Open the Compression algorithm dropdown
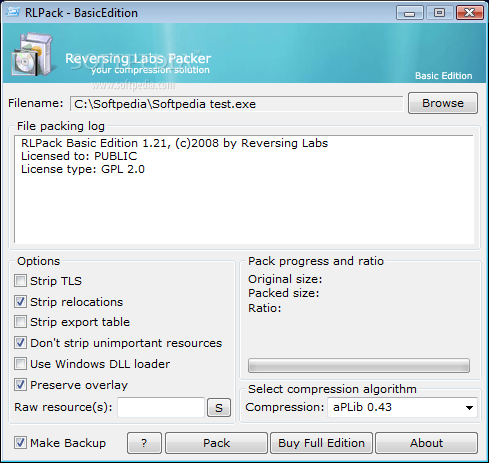Screen dimensions: 489x463 402,407
